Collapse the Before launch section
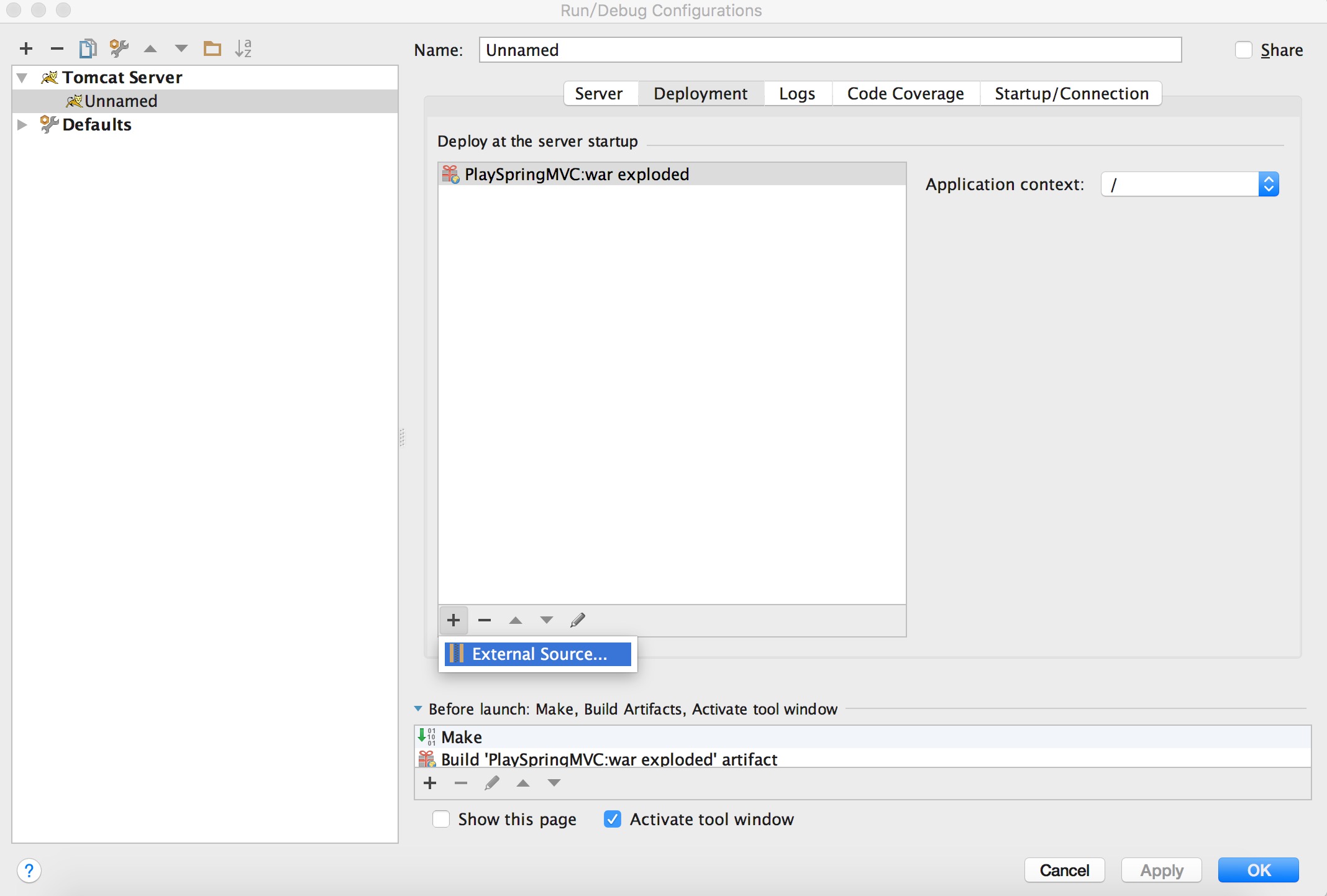1327x896 pixels. pyautogui.click(x=418, y=709)
